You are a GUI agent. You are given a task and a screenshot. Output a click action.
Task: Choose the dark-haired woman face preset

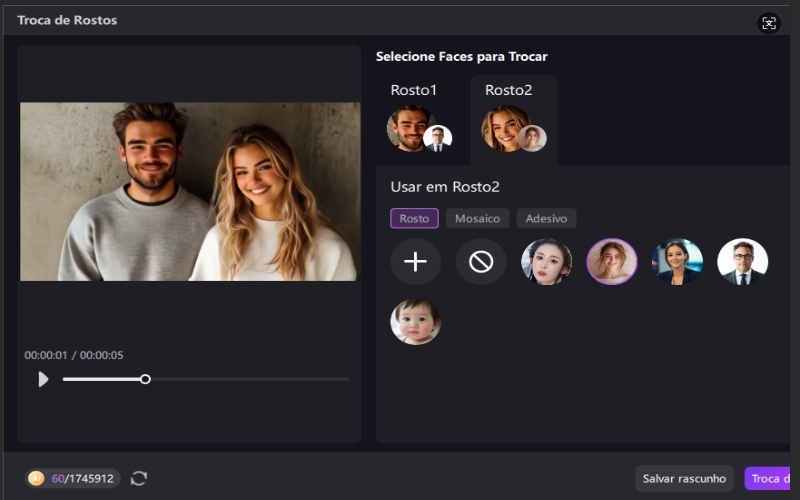click(x=547, y=262)
